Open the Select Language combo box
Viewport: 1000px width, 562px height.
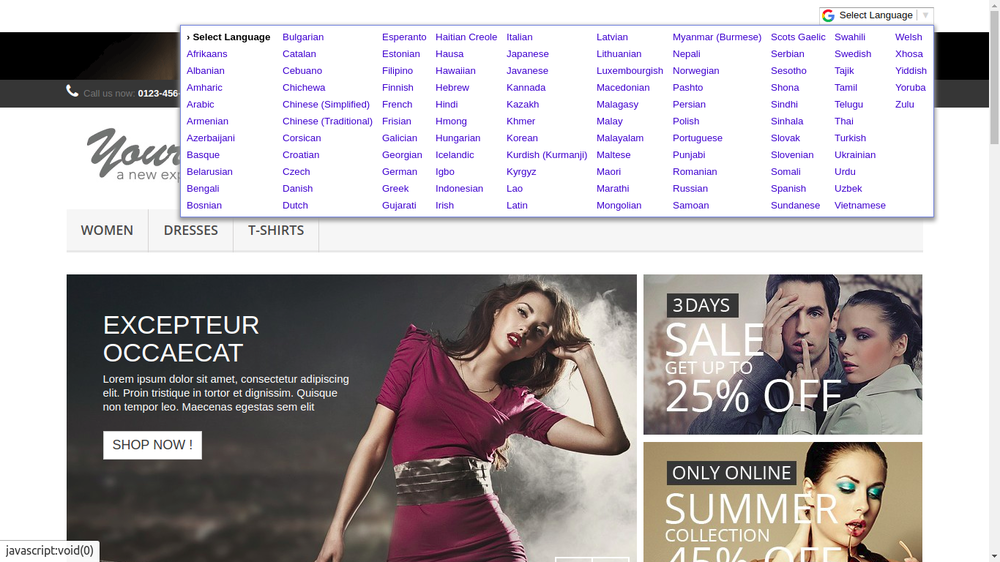[x=876, y=15]
